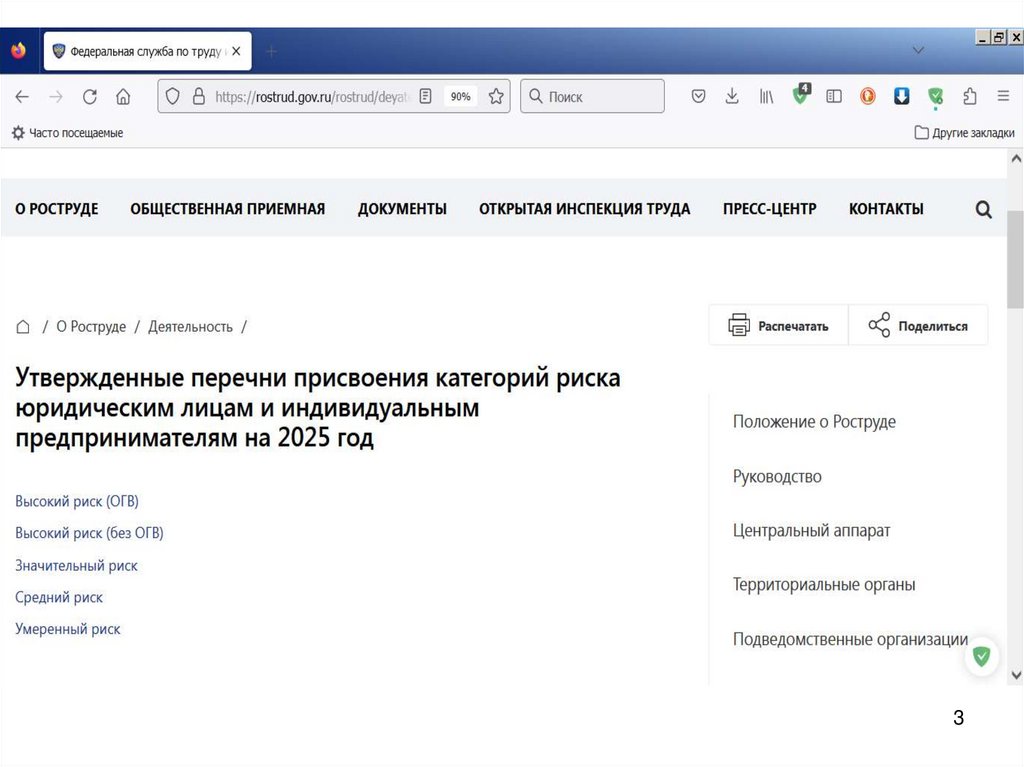This screenshot has height=767, width=1024.
Task: Expand the list all tabs chevron
Action: (x=918, y=50)
